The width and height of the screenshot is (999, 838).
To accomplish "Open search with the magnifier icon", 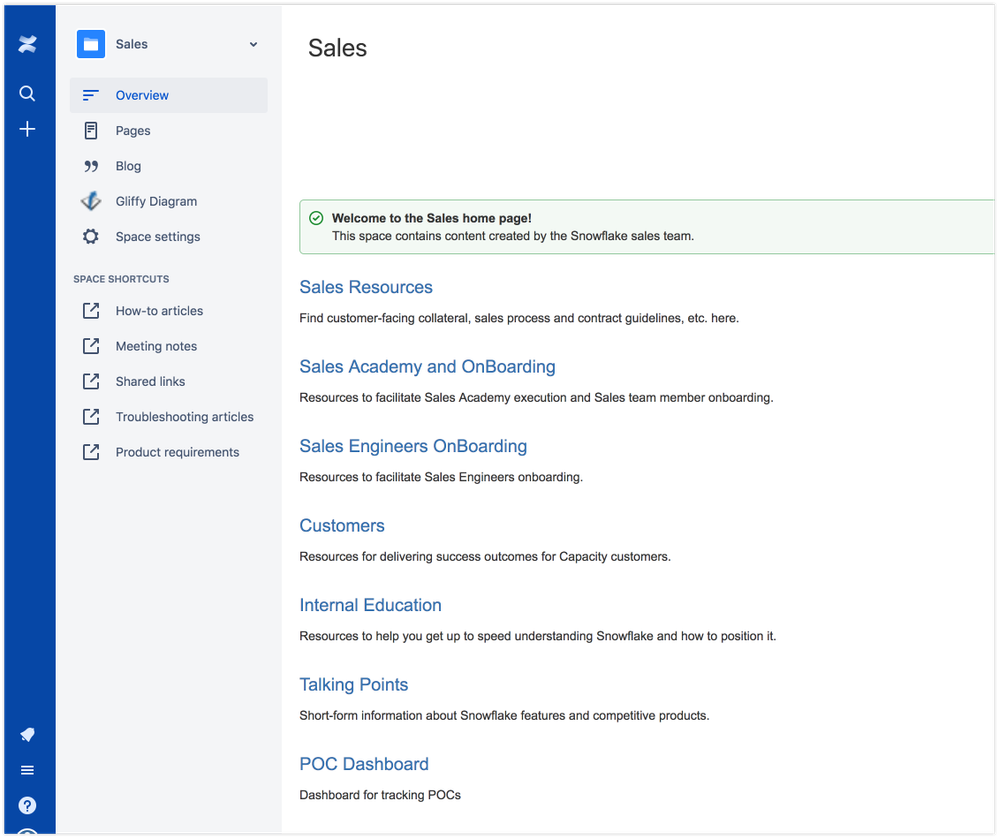I will (x=27, y=94).
